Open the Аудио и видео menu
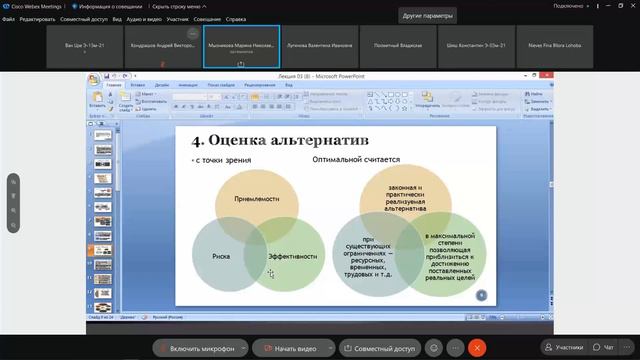 144,19
